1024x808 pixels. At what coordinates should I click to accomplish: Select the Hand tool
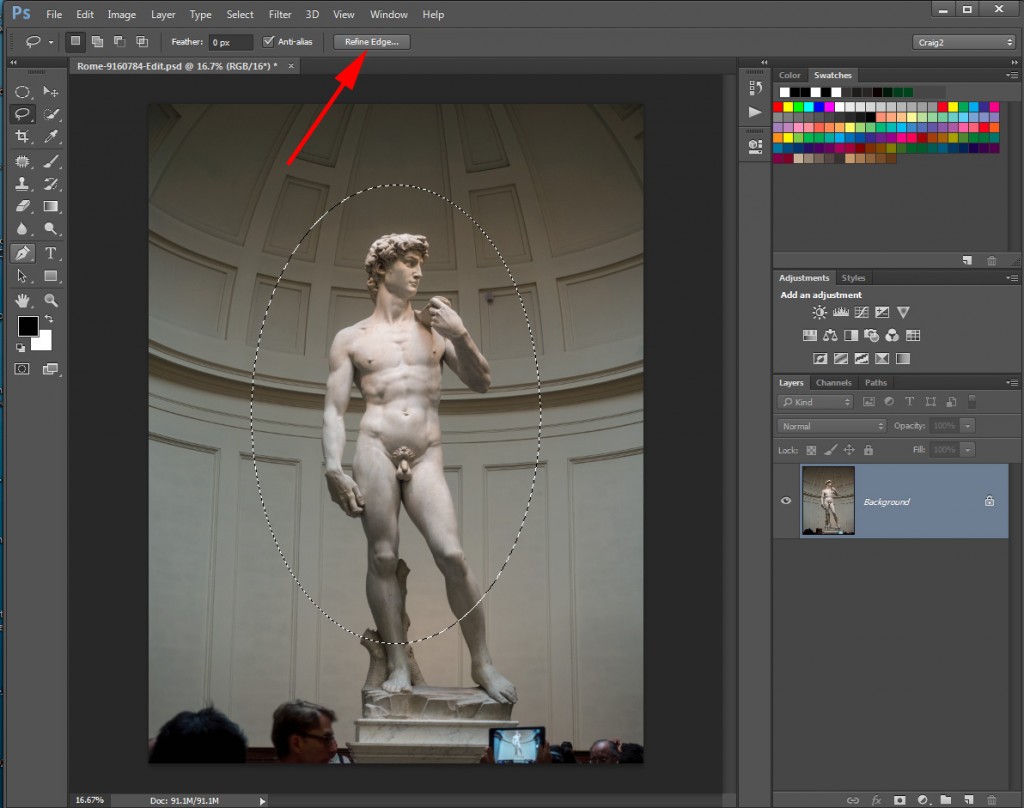tap(22, 300)
